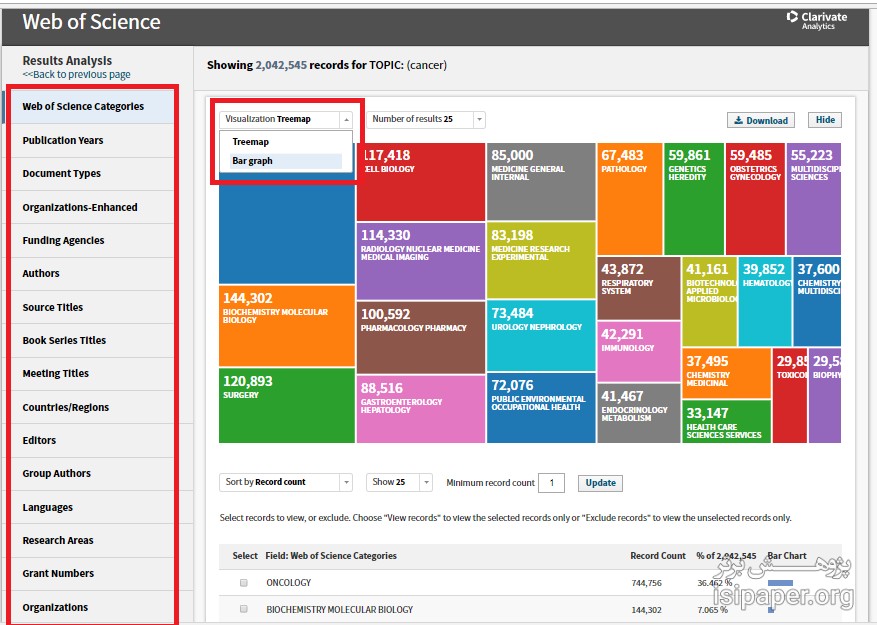Click the Record Count column header

point(658,556)
